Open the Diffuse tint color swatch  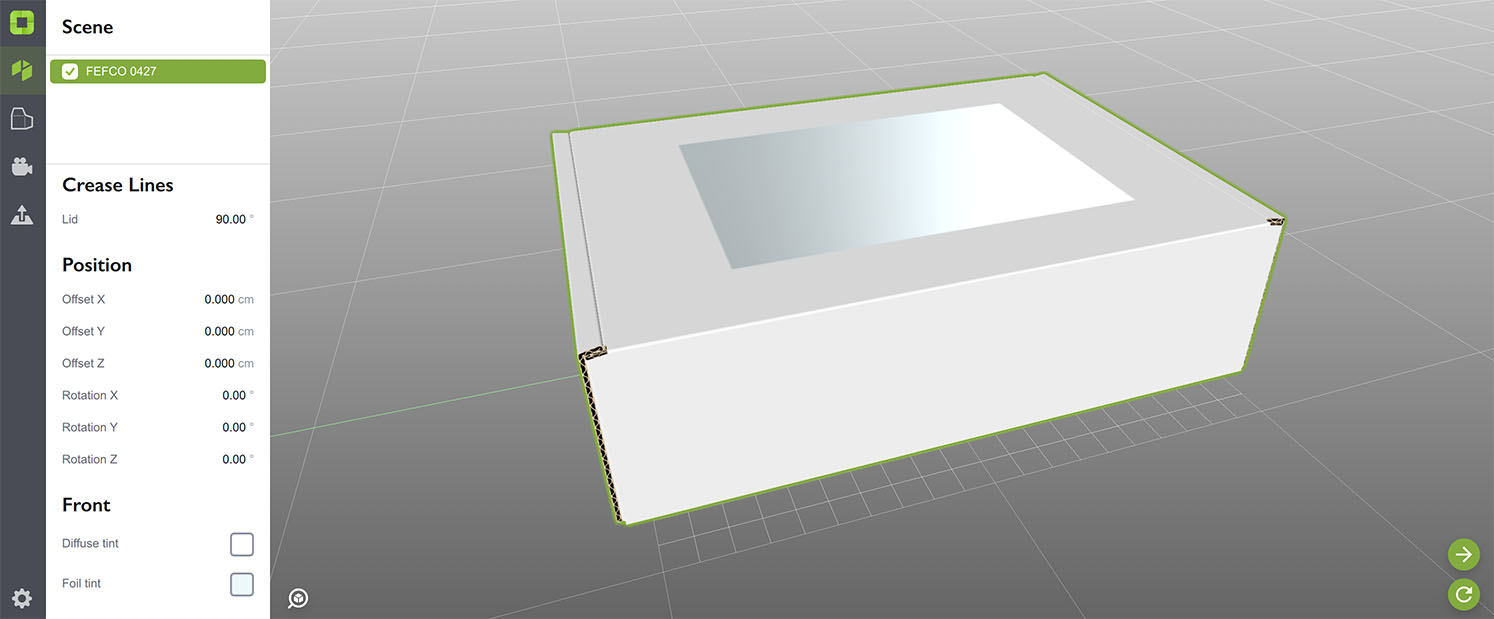click(x=242, y=544)
